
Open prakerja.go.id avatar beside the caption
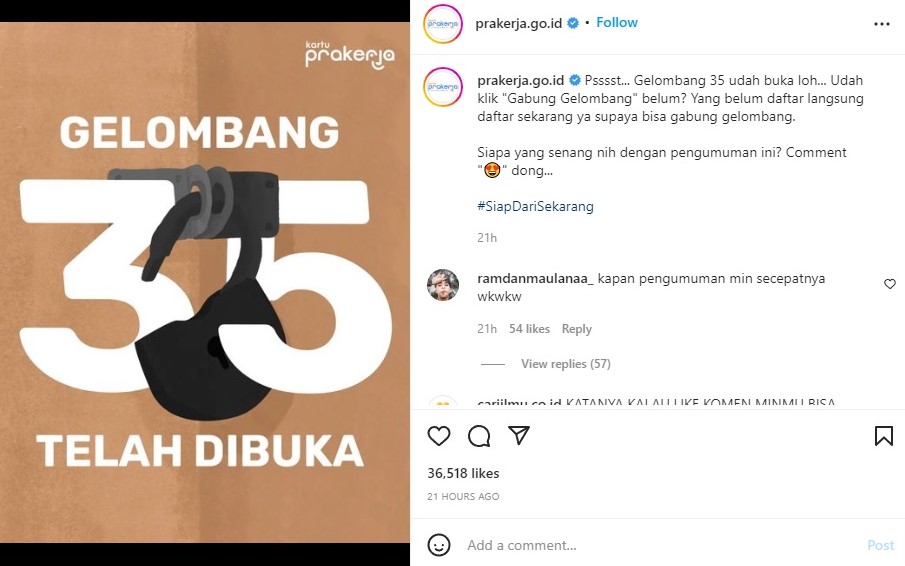click(x=443, y=87)
